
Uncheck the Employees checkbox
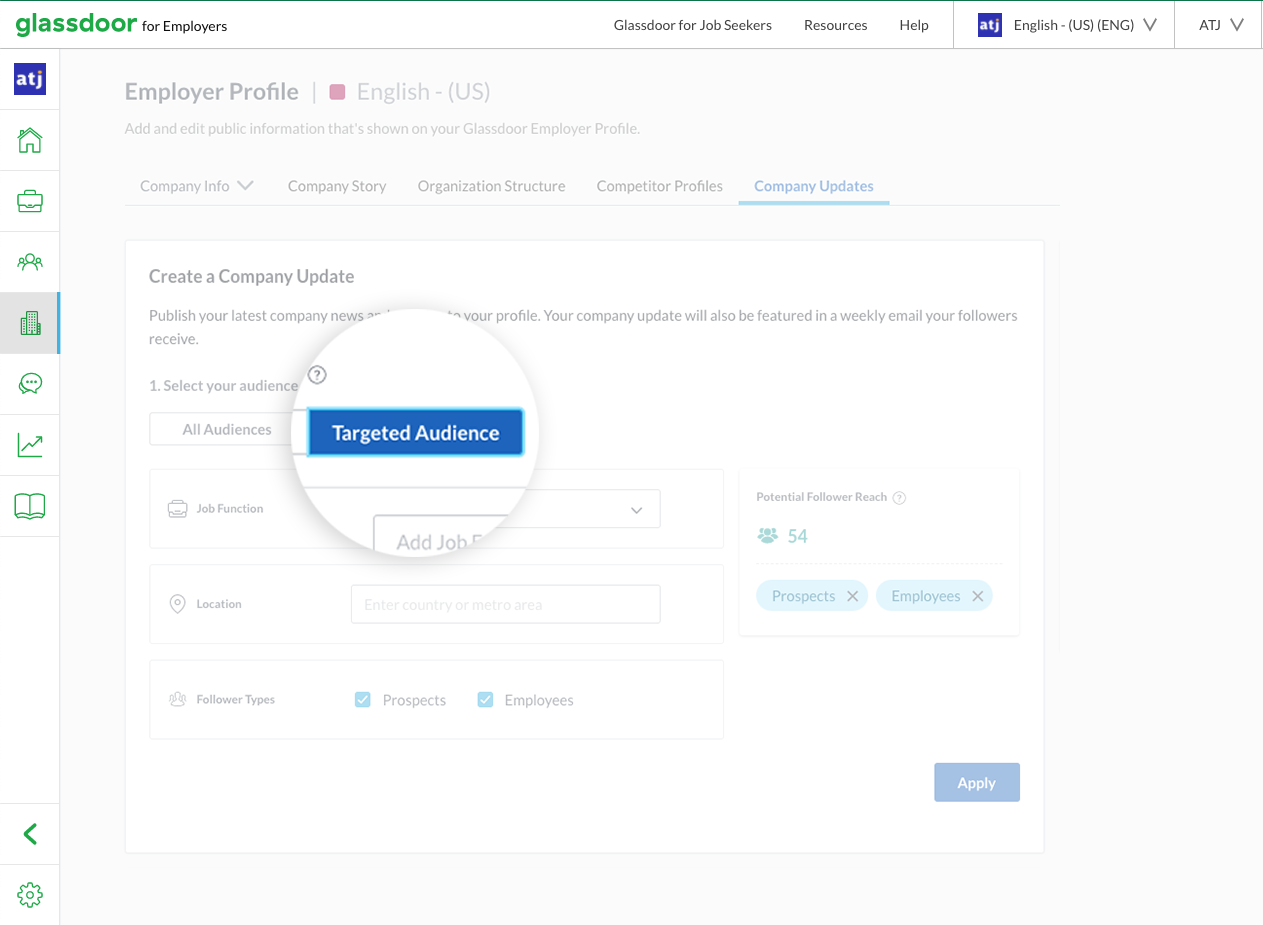click(x=485, y=700)
